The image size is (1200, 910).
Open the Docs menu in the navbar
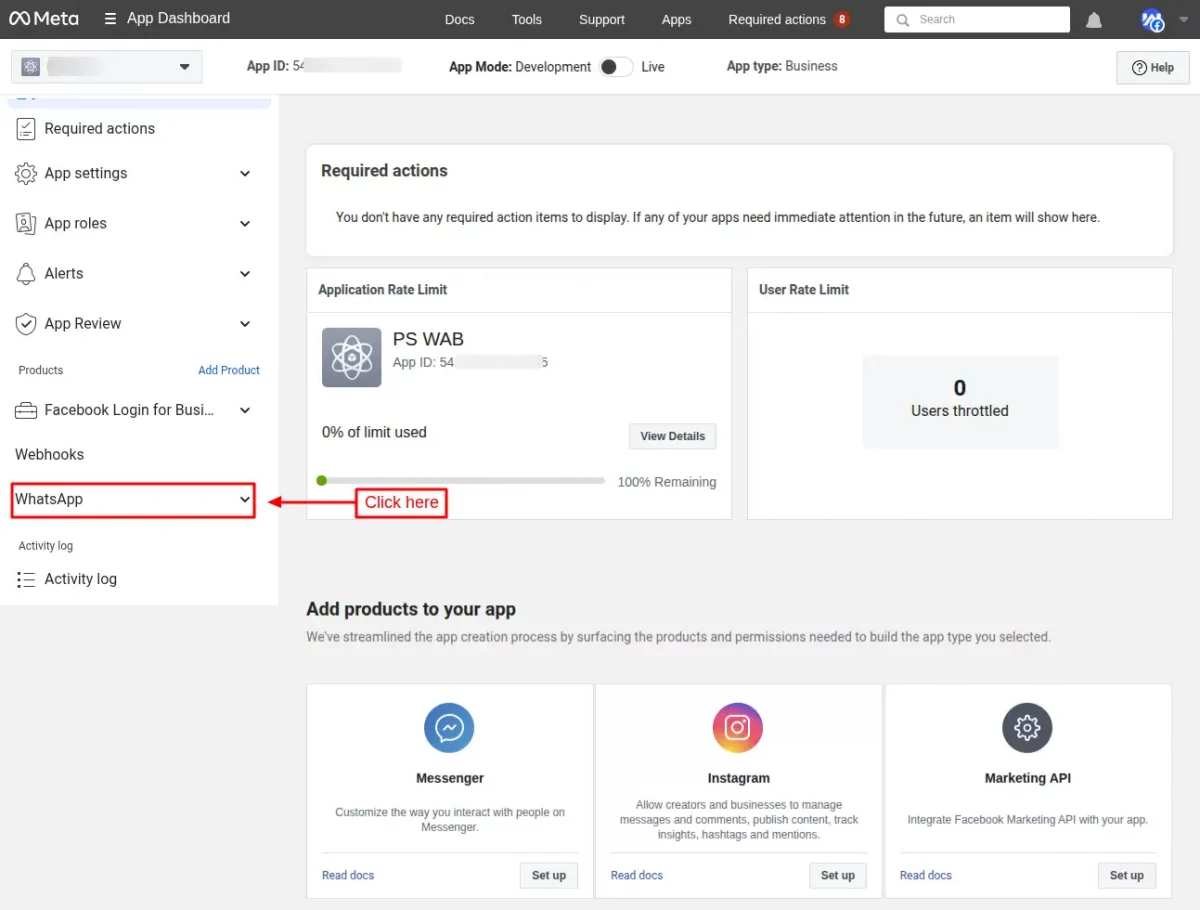(x=459, y=19)
